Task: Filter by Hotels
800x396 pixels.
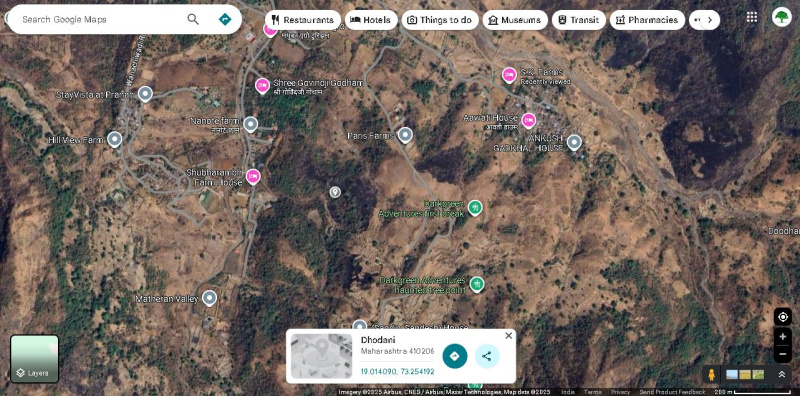Action: [x=371, y=20]
